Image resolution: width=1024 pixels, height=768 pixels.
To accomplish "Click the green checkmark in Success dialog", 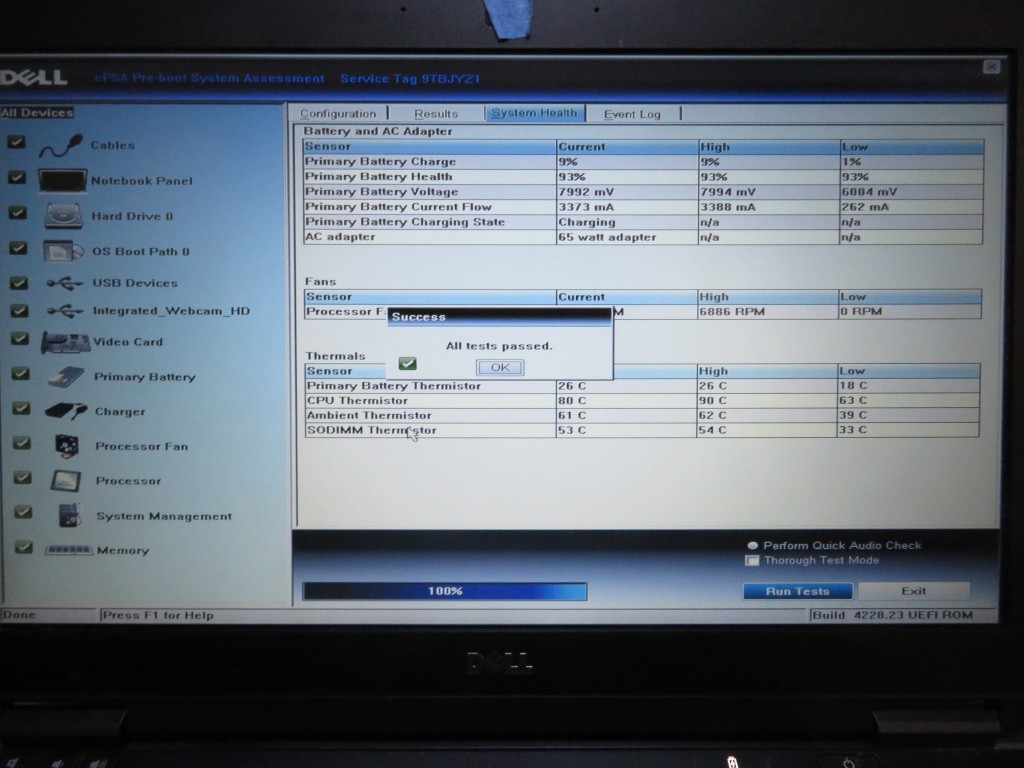I will click(408, 364).
